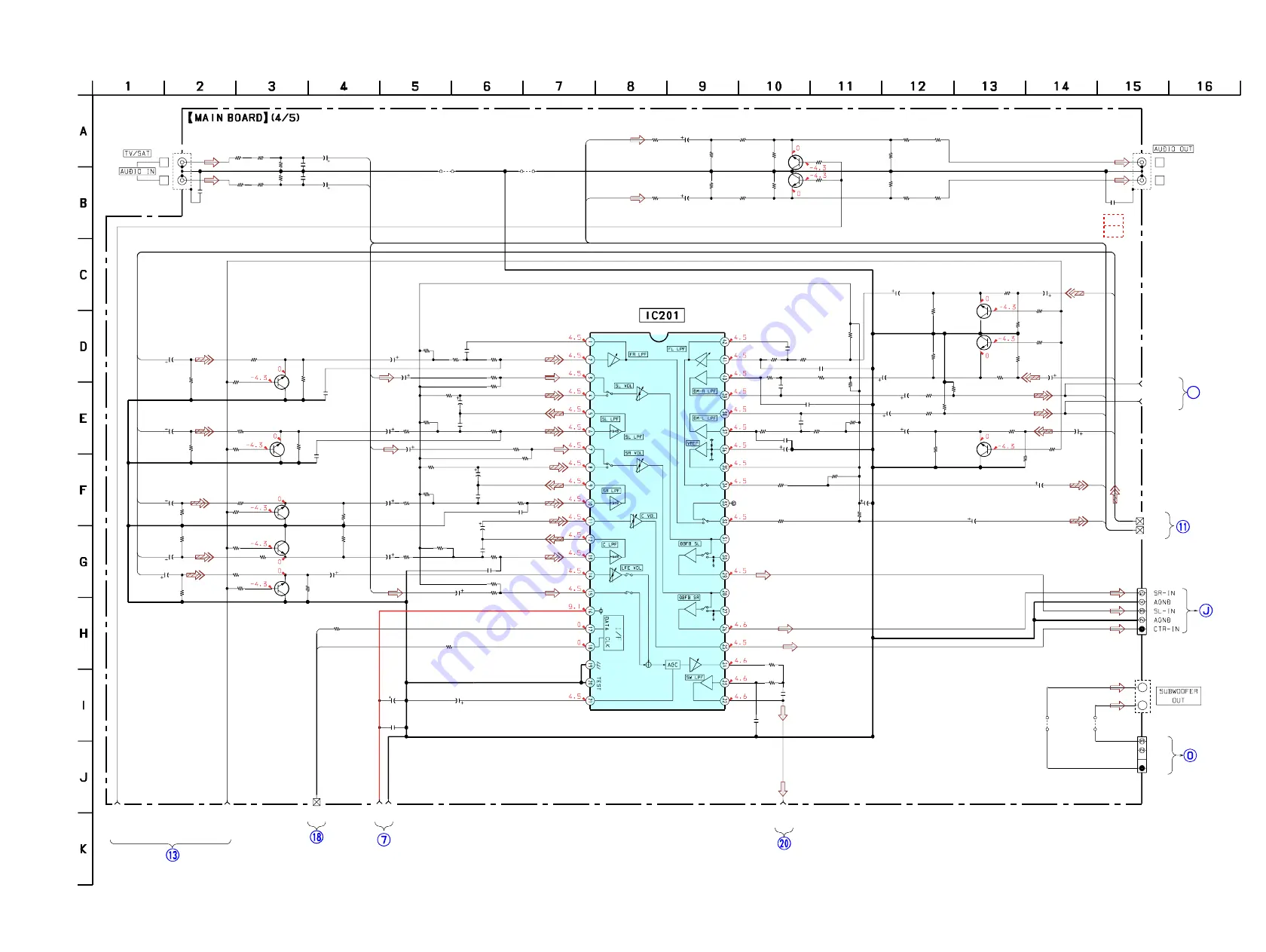This screenshot has height=952, width=1266.
Task: Click the BM-L LPF block label
Action: tap(705, 418)
